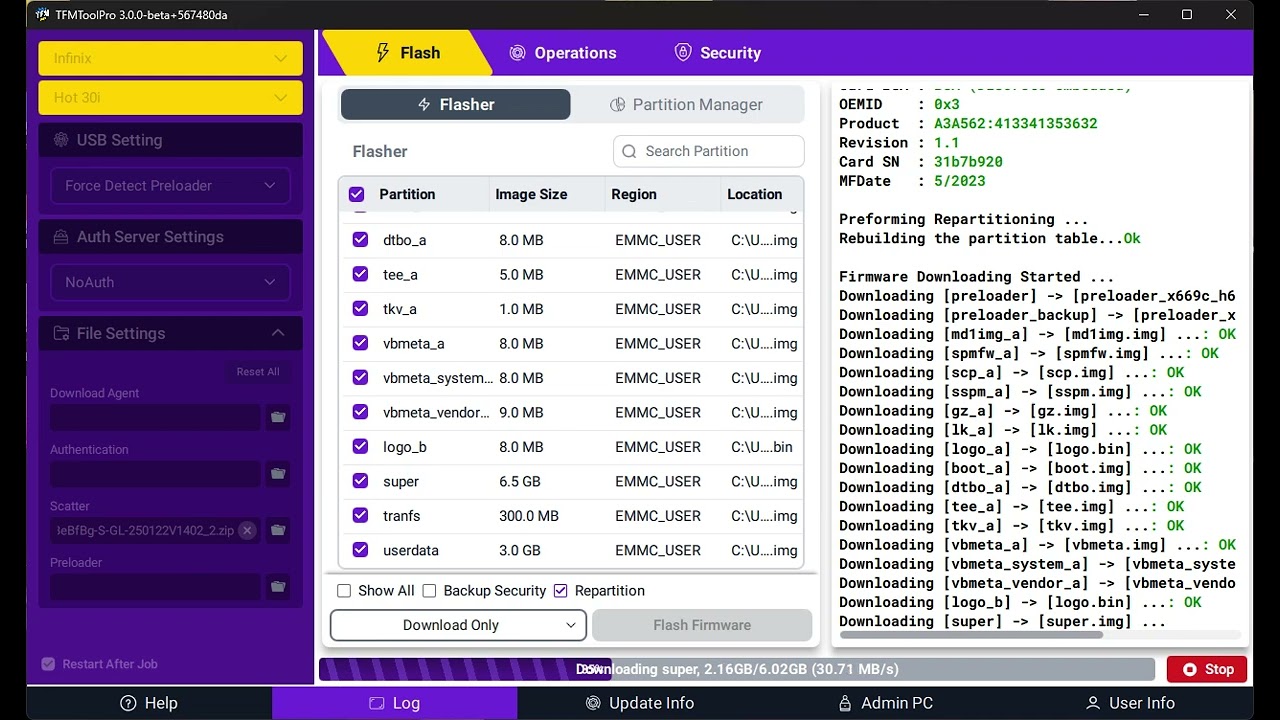Open the Infinix brand dropdown

(170, 58)
